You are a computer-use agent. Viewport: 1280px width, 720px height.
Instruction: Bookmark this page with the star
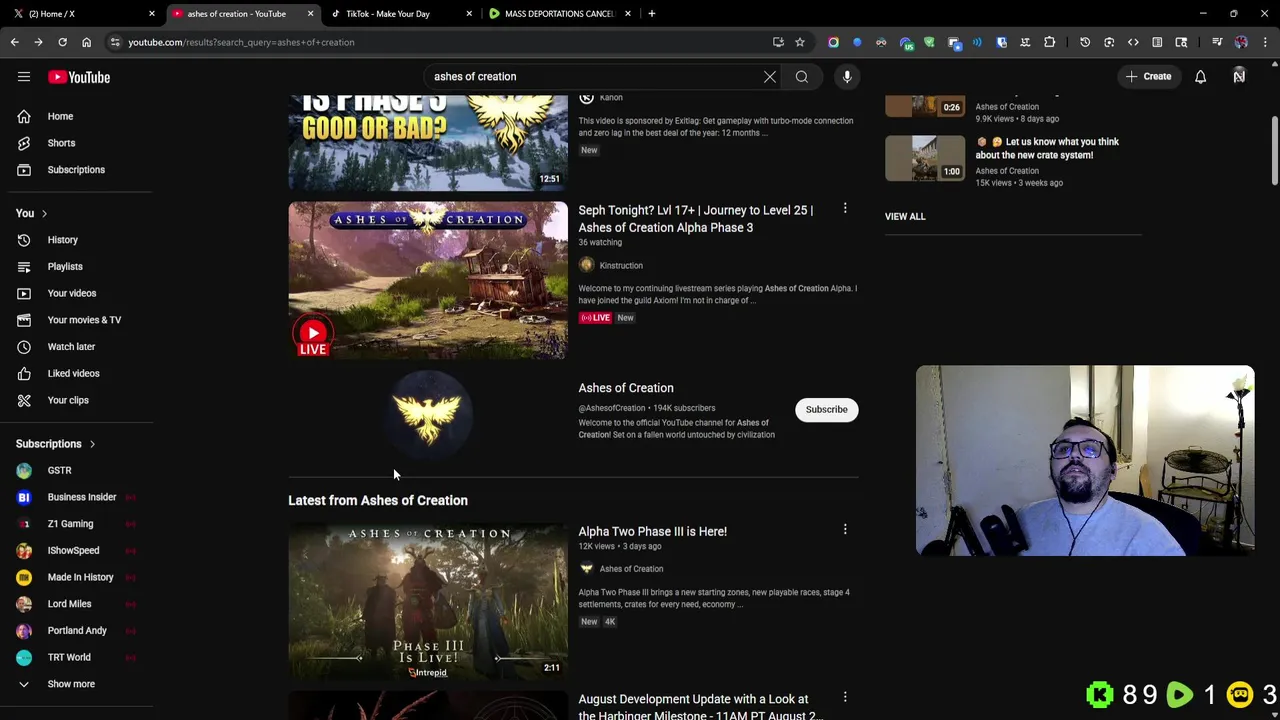point(800,42)
